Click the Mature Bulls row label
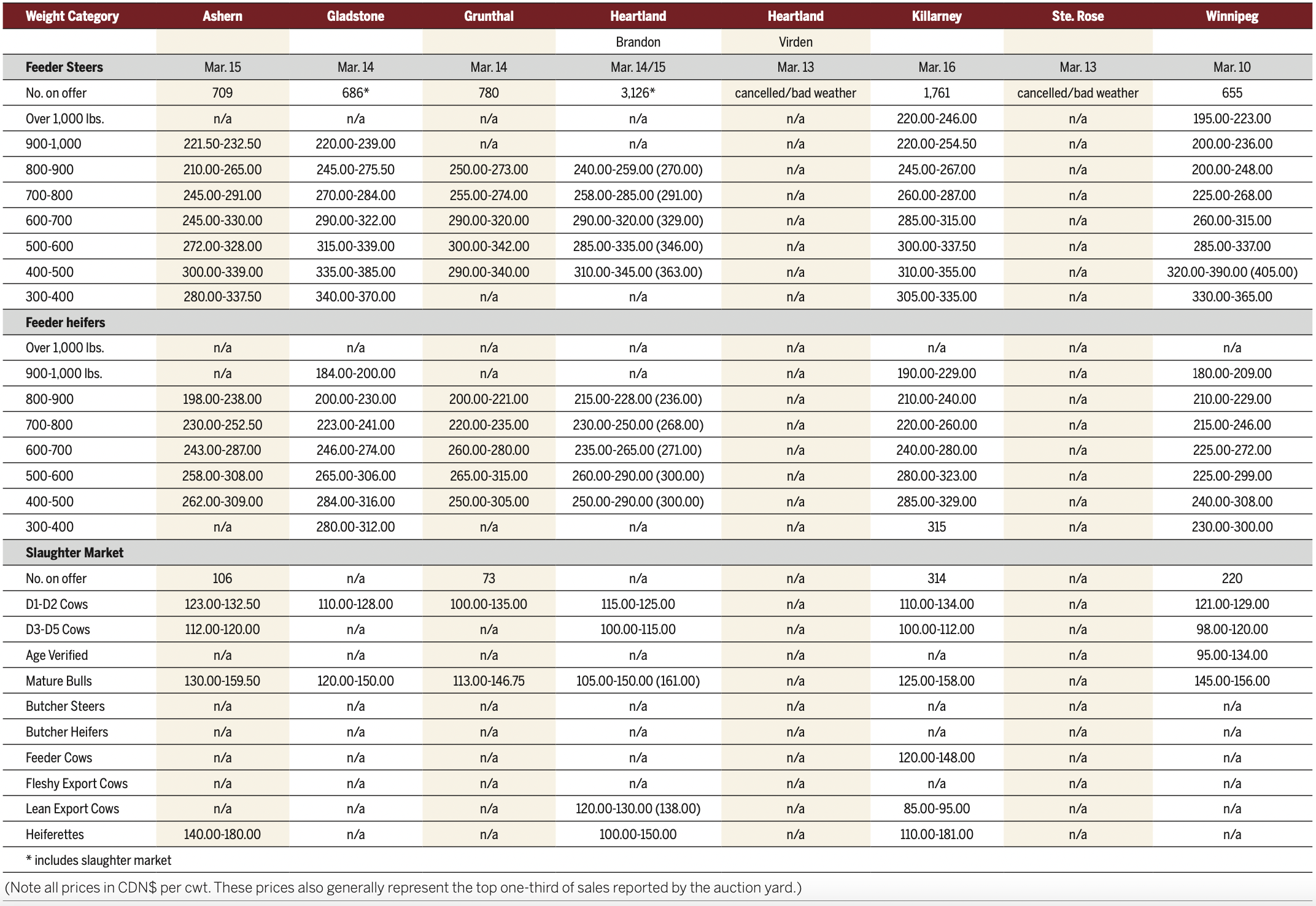Image resolution: width=1316 pixels, height=906 pixels. [x=59, y=681]
